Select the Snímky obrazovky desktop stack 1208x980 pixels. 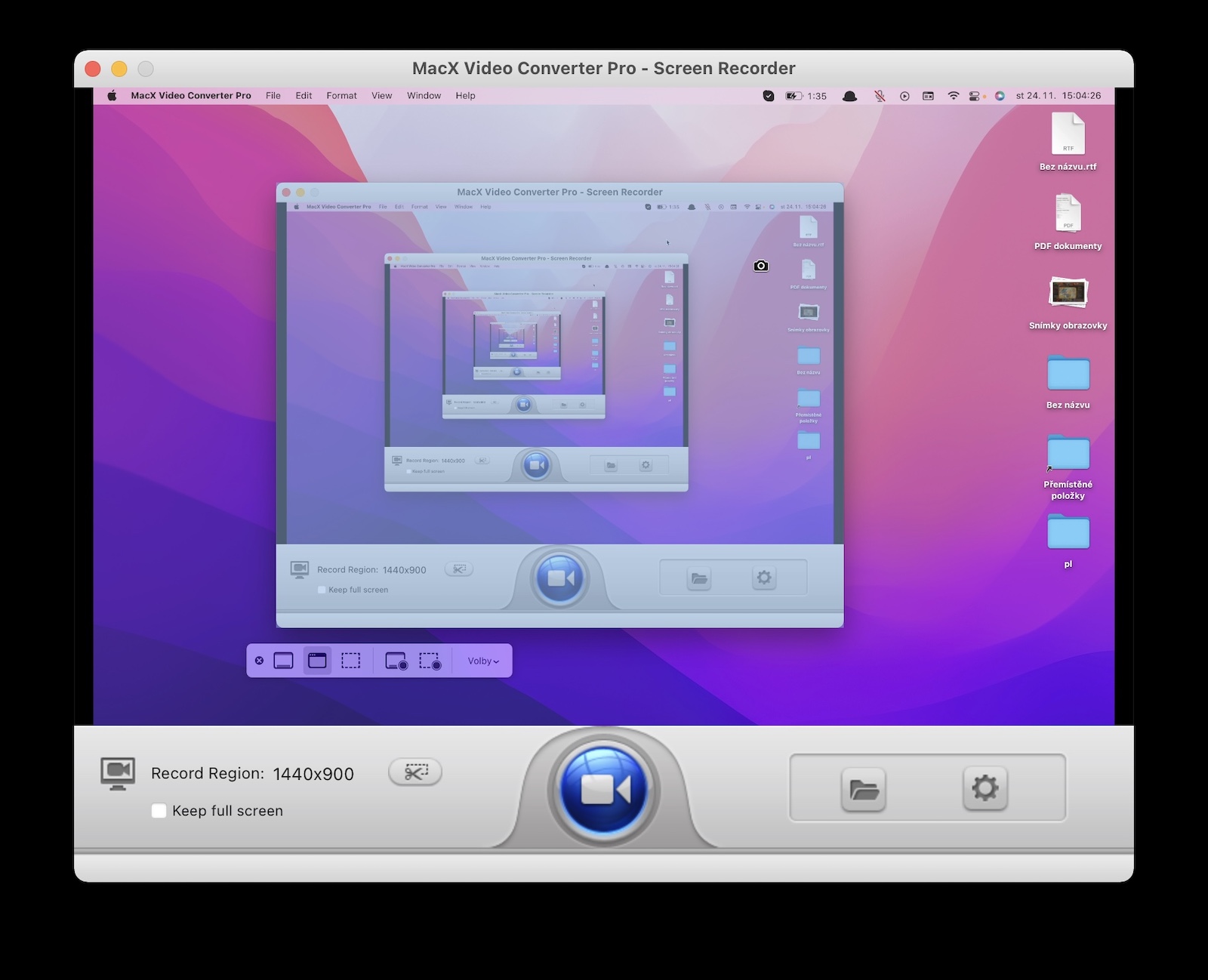click(1068, 293)
